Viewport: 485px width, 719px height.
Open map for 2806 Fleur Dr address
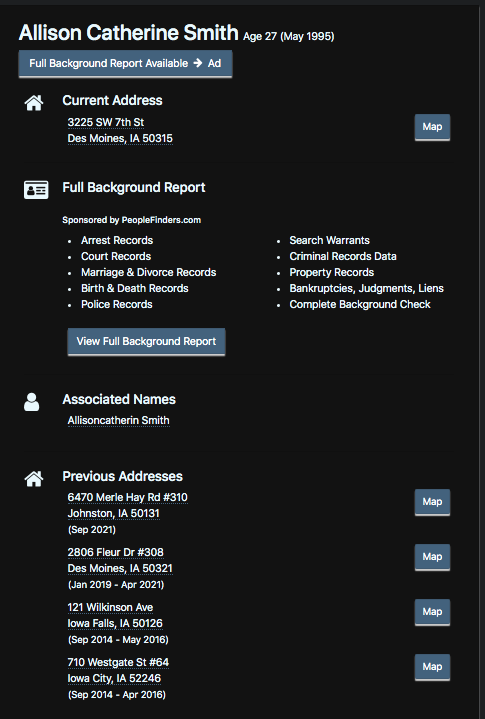(x=432, y=557)
